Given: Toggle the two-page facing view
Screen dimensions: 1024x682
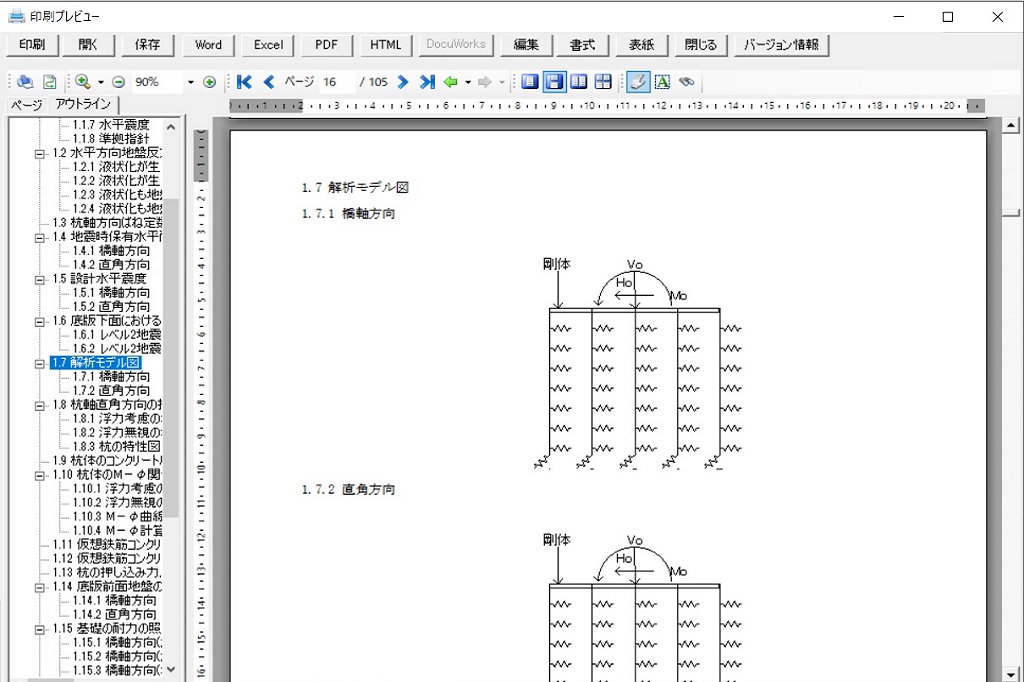Looking at the screenshot, I should tap(579, 82).
